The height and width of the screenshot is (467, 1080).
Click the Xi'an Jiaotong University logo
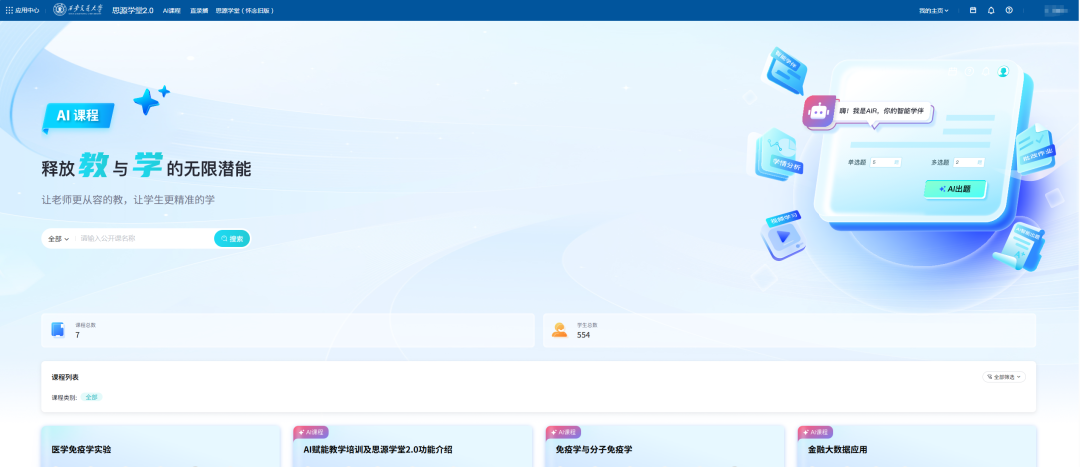(77, 10)
